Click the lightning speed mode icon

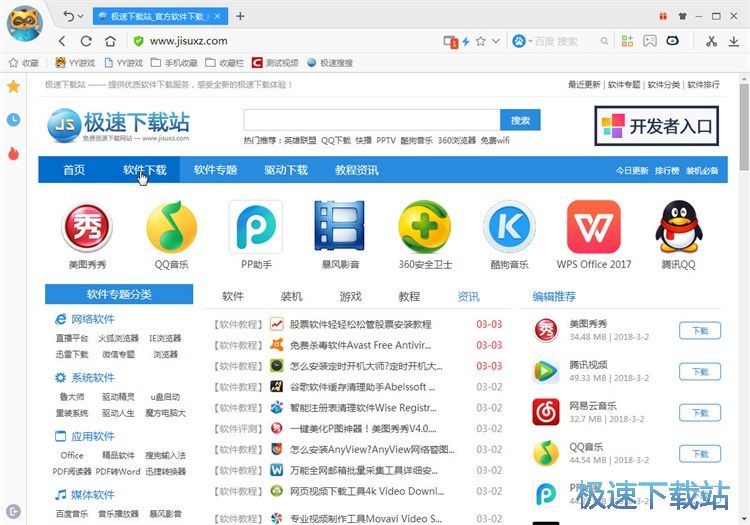[466, 42]
